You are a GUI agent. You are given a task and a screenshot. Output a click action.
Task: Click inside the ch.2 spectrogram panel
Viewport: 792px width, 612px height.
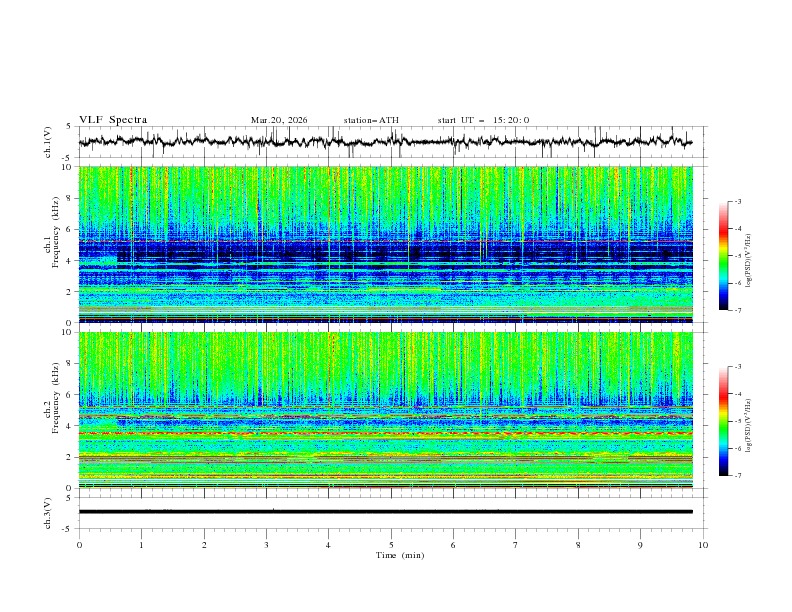click(x=386, y=410)
